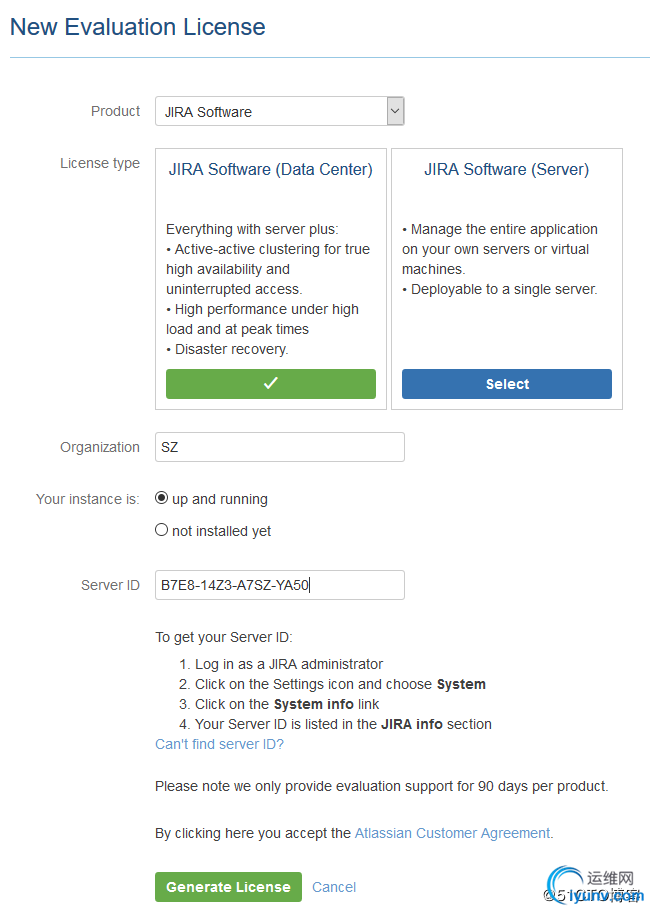The image size is (650, 912).
Task: Select the 'not installed yet' radio button
Action: coord(162,530)
